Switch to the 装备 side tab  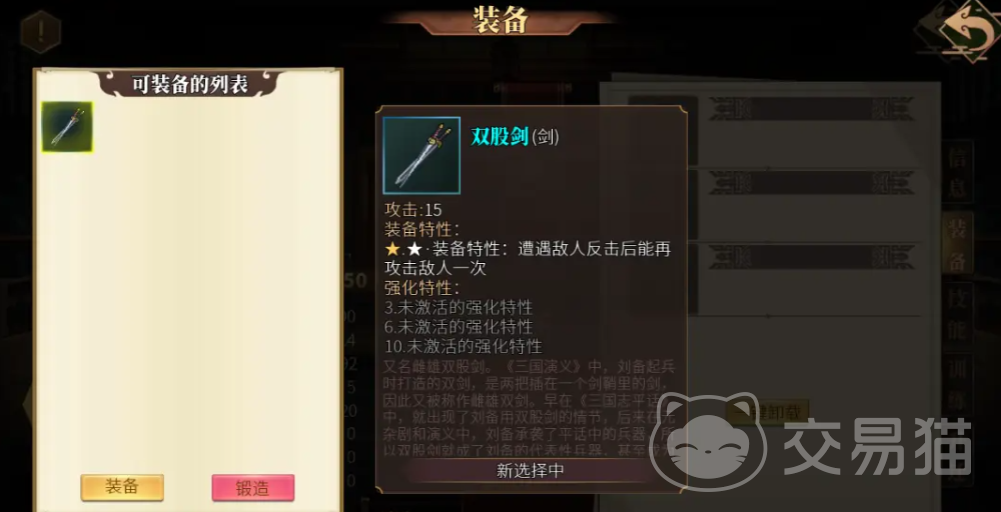point(958,244)
